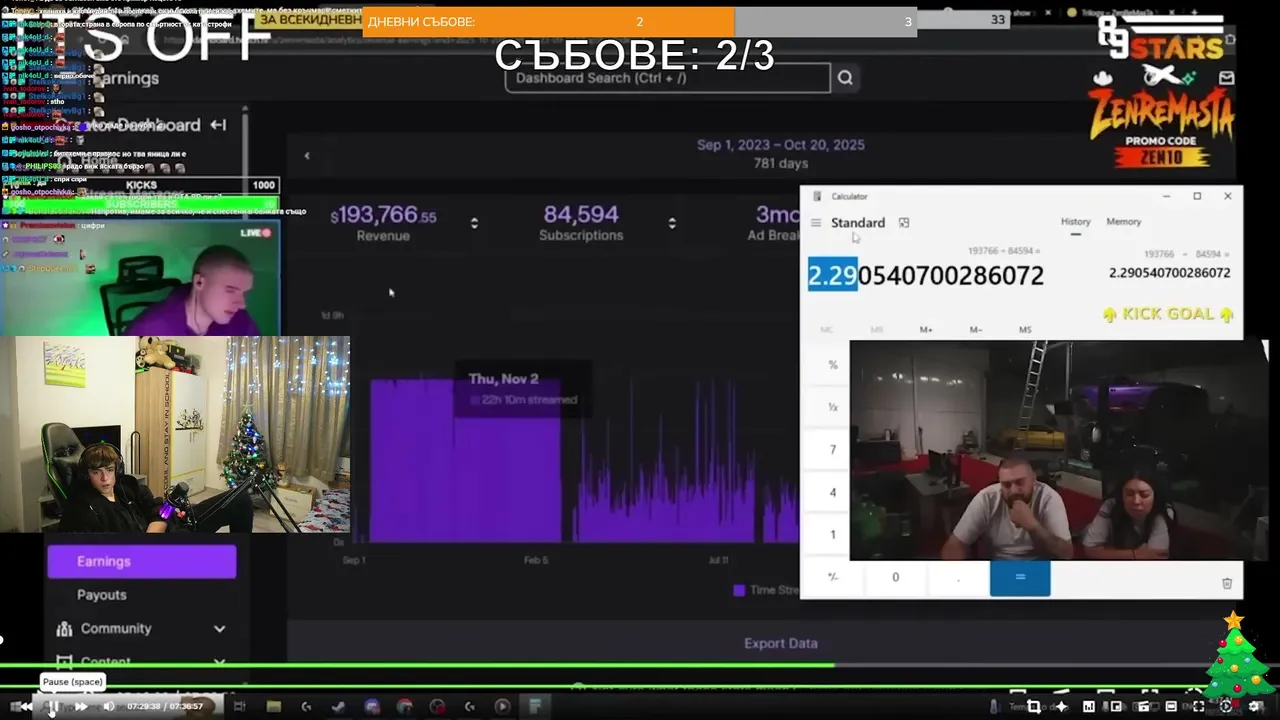The width and height of the screenshot is (1280, 720).
Task: Enter fullscreen mode in the player
Action: pyautogui.click(x=1198, y=706)
